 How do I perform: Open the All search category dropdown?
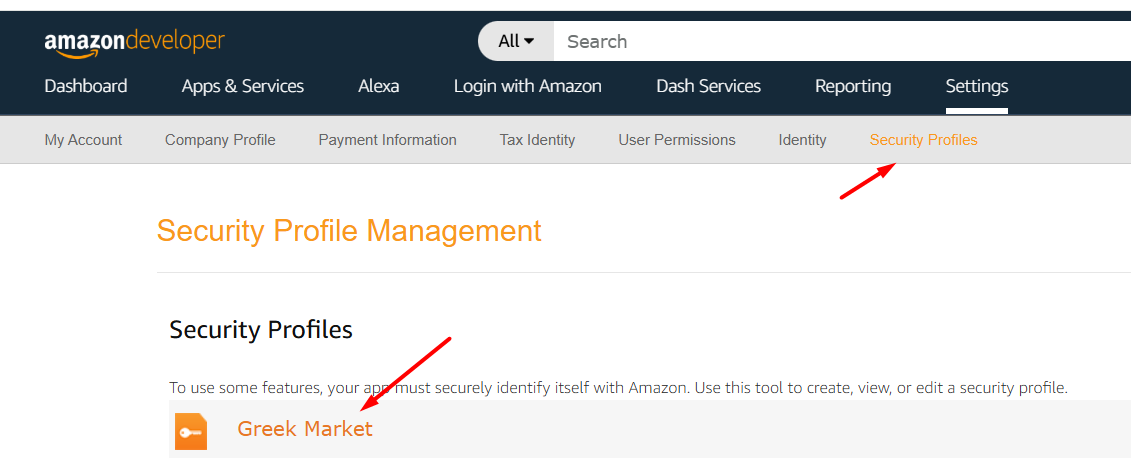pyautogui.click(x=516, y=41)
